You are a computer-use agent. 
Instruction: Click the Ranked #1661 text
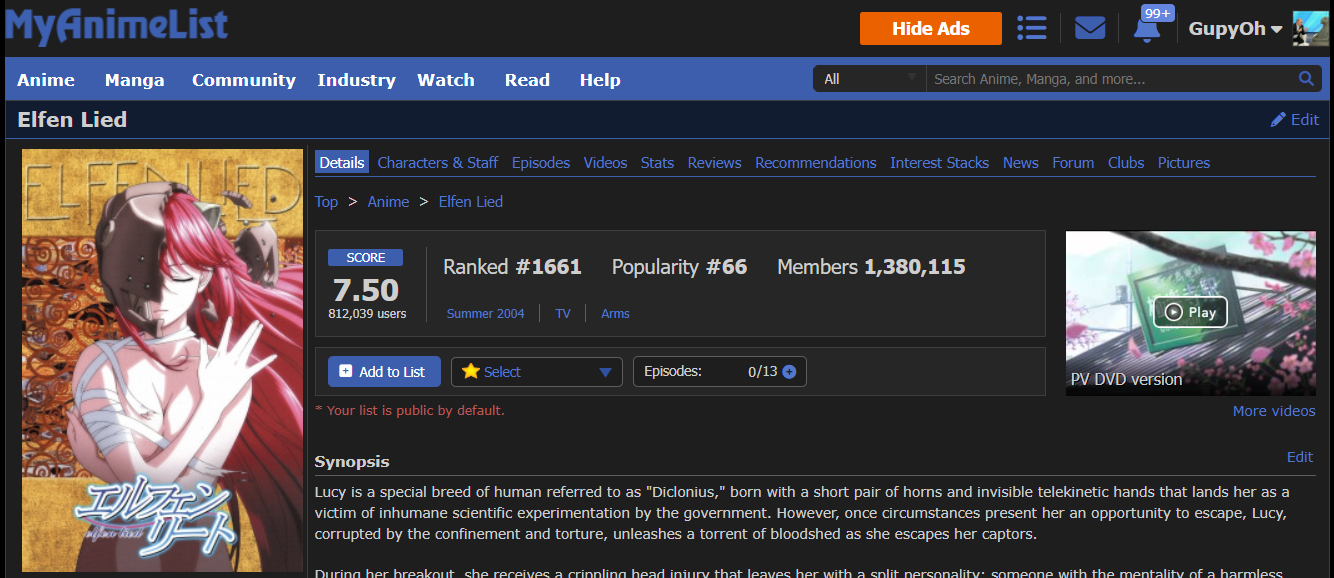coord(512,267)
